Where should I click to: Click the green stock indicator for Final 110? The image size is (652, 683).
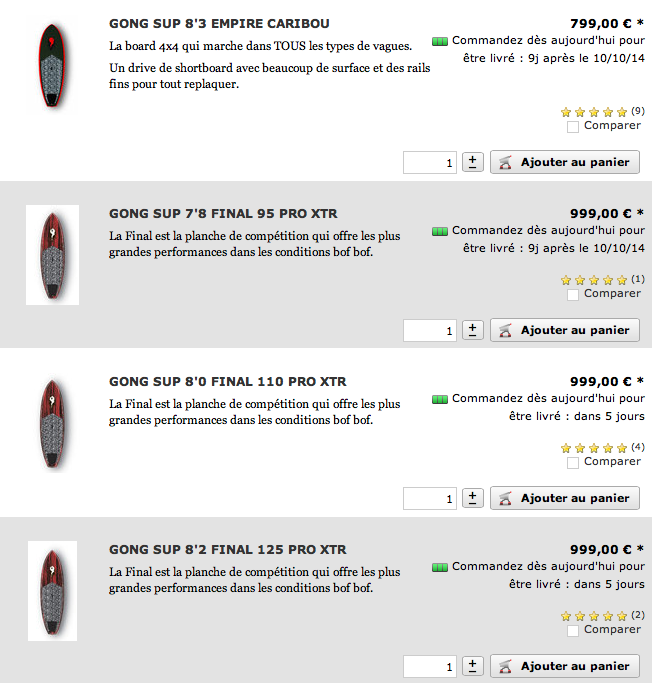[x=440, y=399]
